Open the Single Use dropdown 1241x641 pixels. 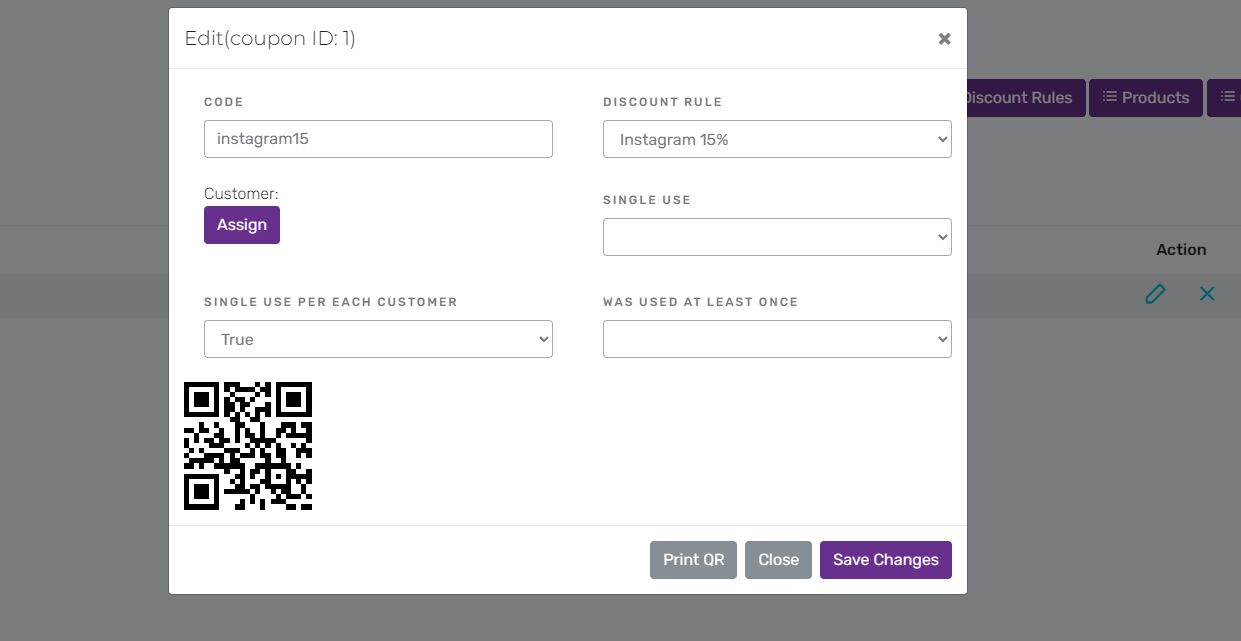pos(777,237)
